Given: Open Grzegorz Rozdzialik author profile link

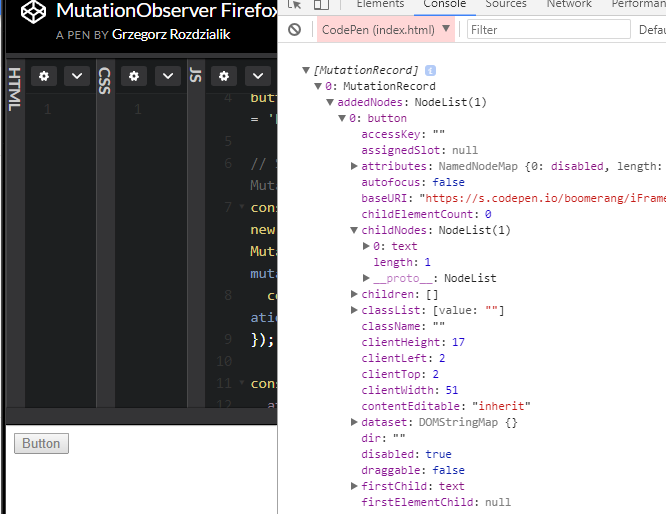Looking at the screenshot, I should click(x=171, y=34).
